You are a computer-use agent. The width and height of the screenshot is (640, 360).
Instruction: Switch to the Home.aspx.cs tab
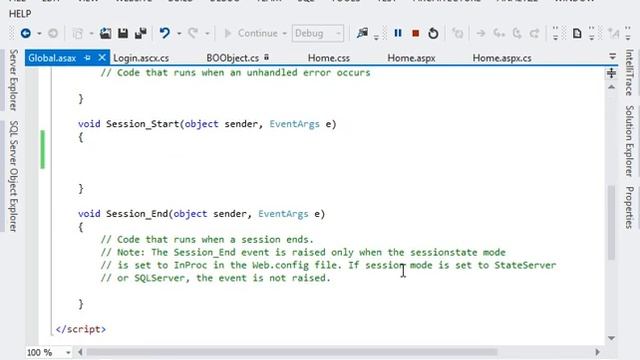pyautogui.click(x=502, y=58)
